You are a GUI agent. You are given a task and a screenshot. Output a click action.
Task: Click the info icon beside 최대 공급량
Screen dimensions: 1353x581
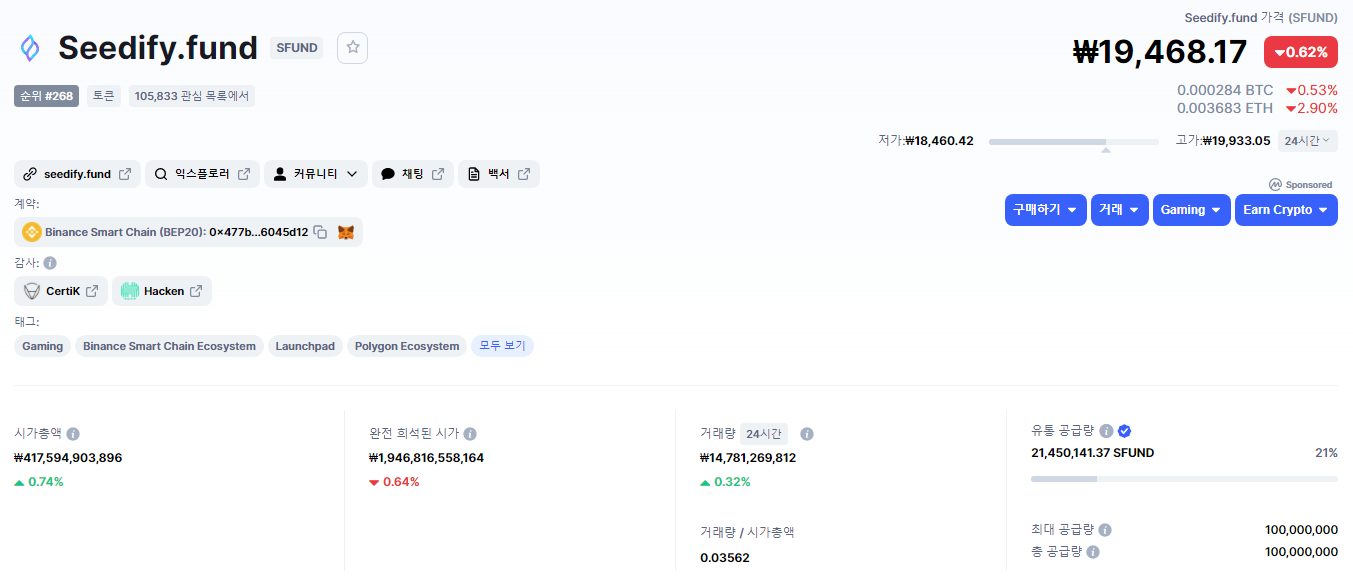(1105, 530)
